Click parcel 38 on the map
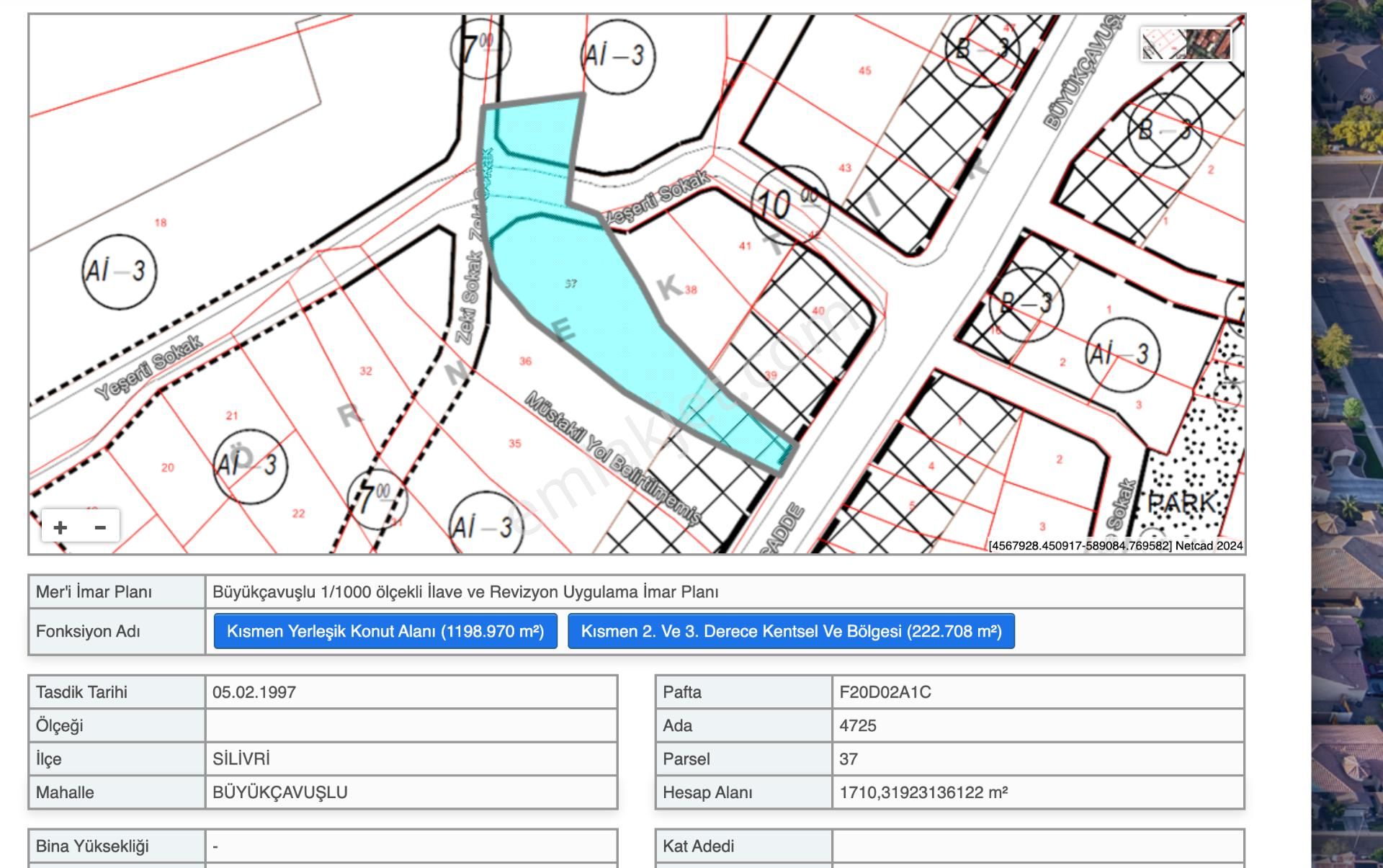This screenshot has height=868, width=1383. click(691, 290)
